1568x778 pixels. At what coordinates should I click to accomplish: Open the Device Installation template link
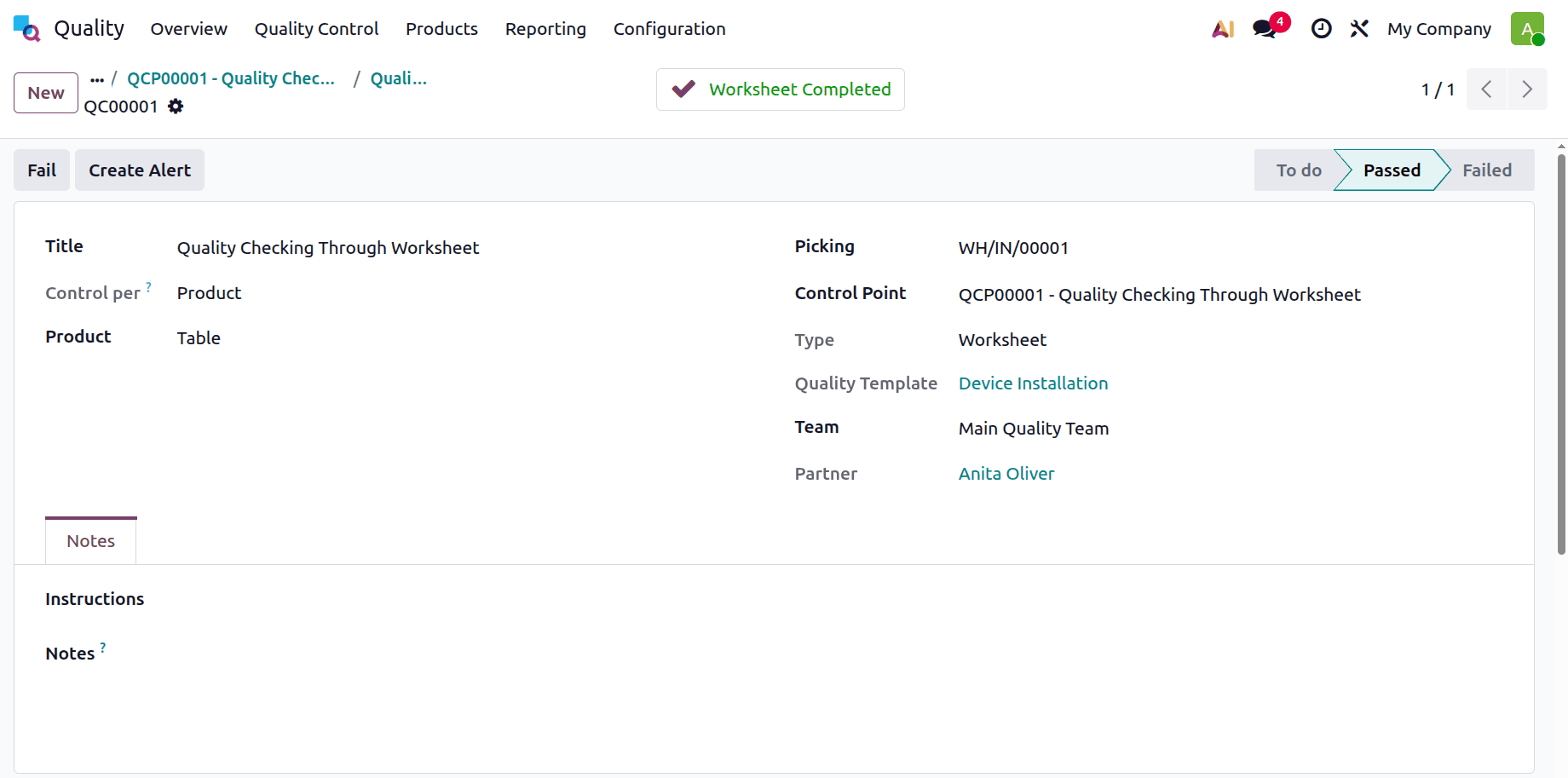tap(1033, 383)
